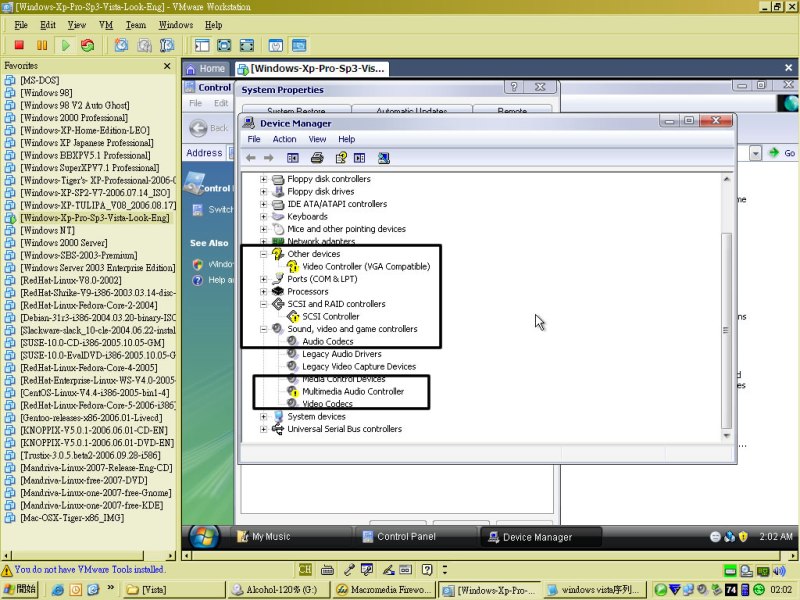This screenshot has height=600, width=800.
Task: Select System devices in the device tree
Action: pyautogui.click(x=316, y=416)
